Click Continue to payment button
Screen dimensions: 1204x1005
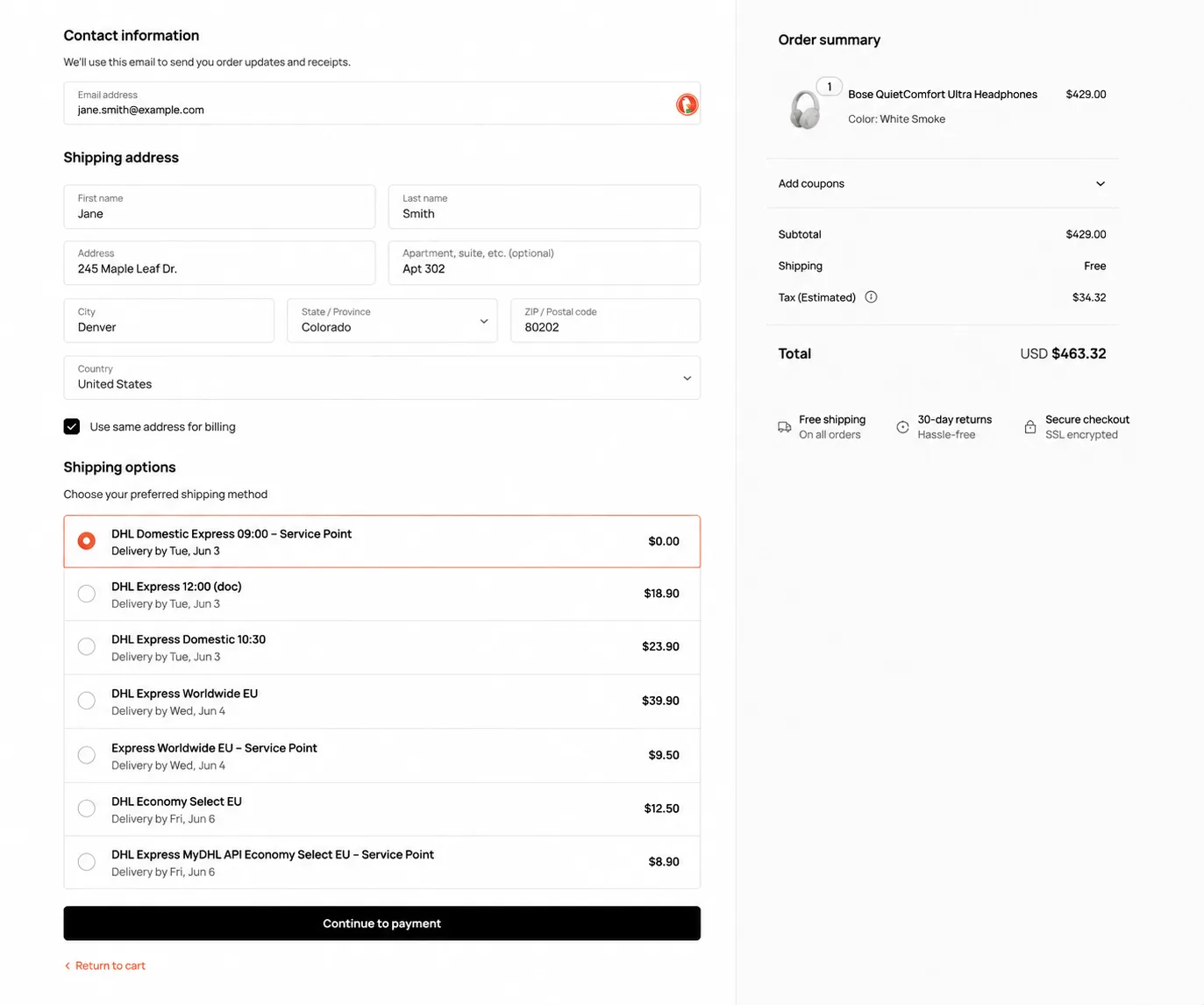(381, 923)
